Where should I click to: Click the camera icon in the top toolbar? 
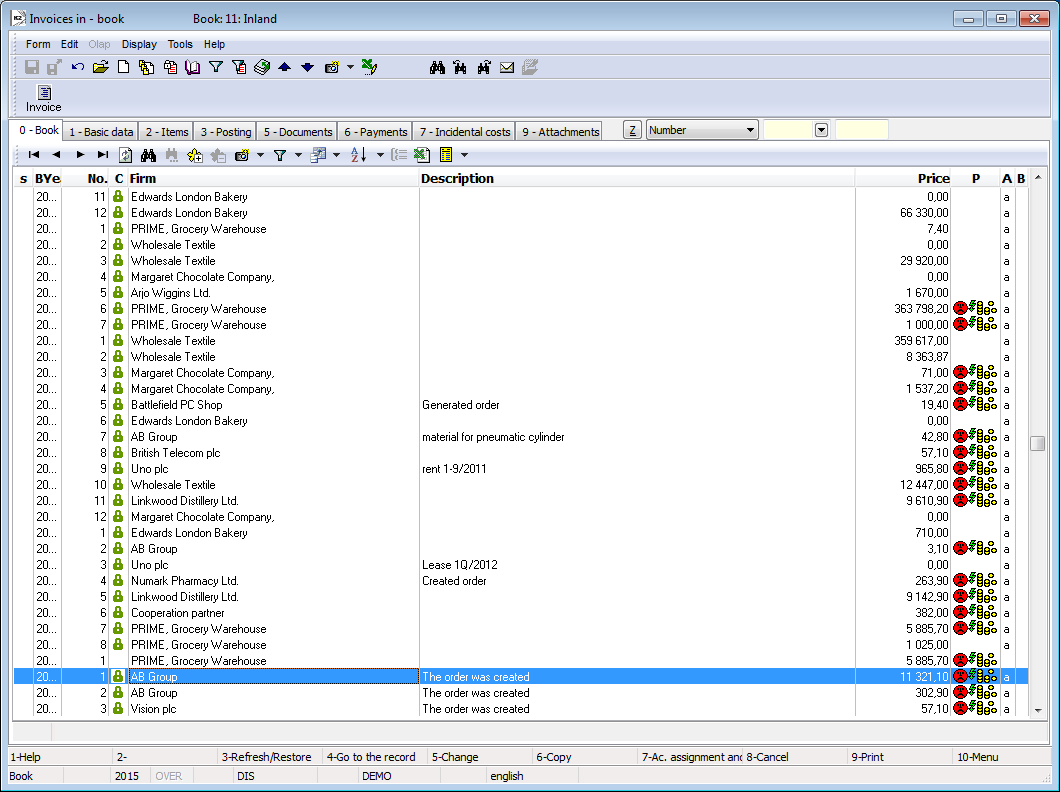tap(332, 67)
